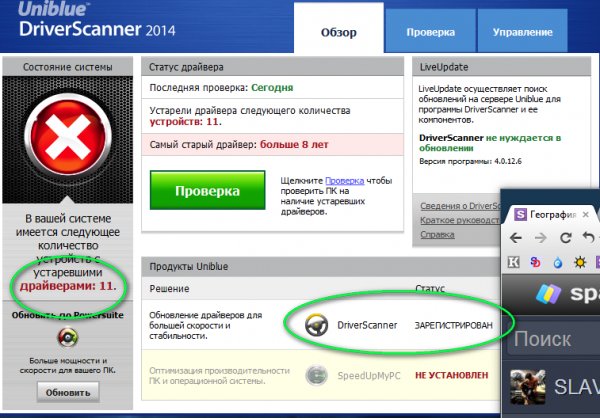The width and height of the screenshot is (600, 418).
Task: Click the K bookmark icon in browser
Action: pos(514,262)
